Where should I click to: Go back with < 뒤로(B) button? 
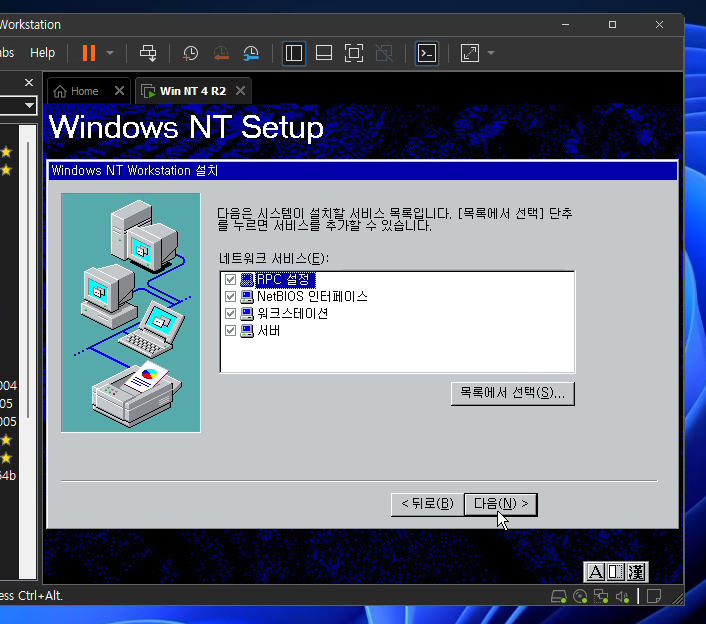[x=427, y=504]
